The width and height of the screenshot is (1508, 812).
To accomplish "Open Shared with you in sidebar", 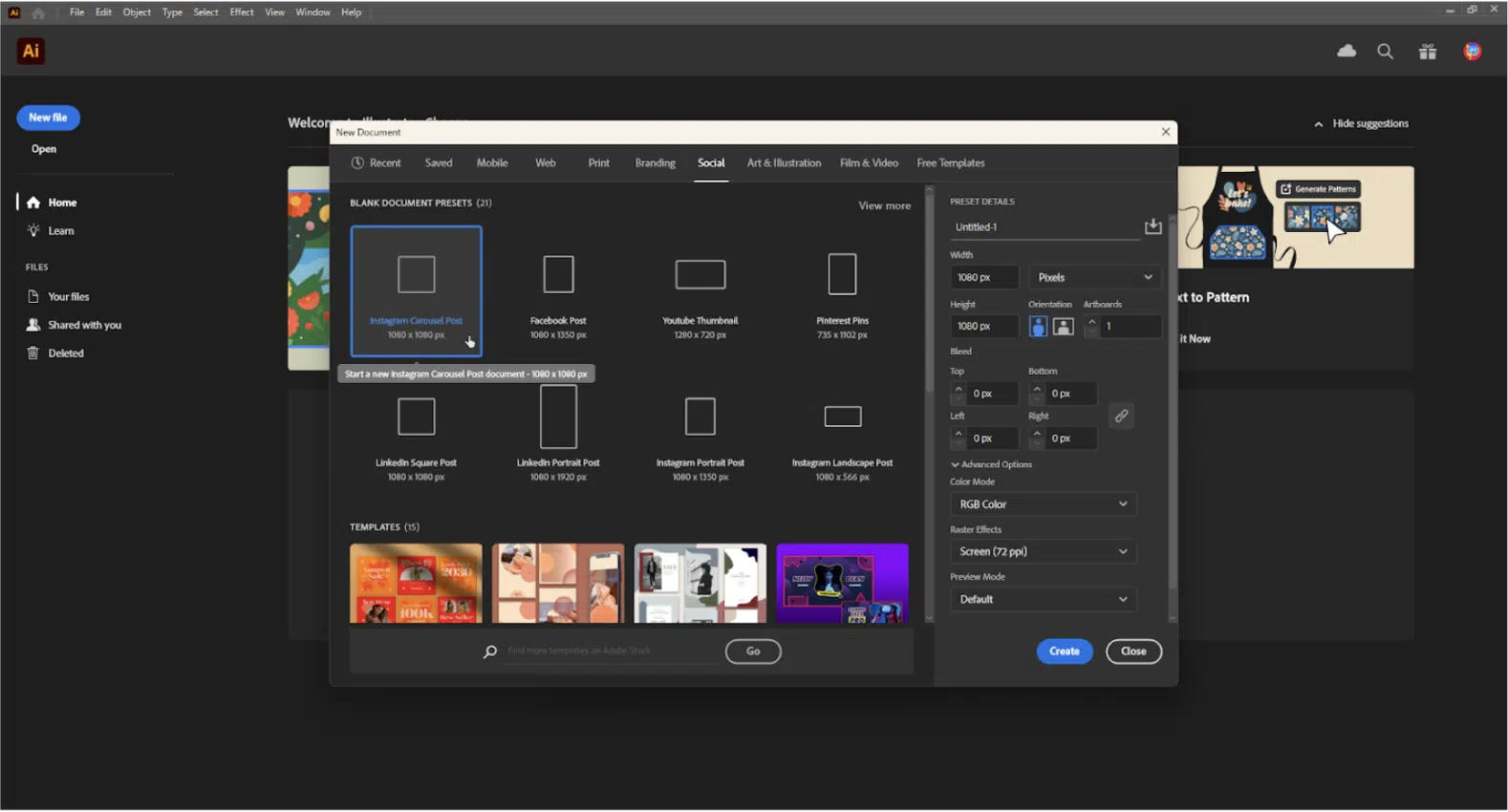I will 75,325.
